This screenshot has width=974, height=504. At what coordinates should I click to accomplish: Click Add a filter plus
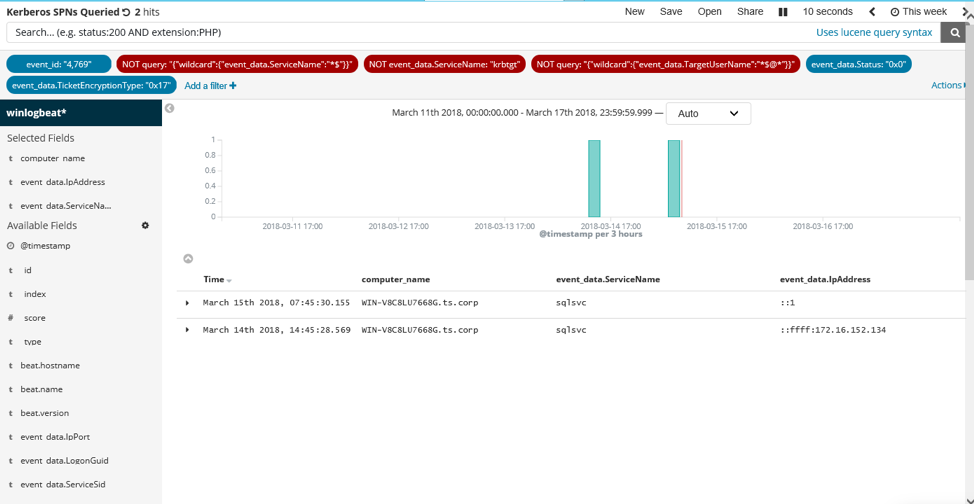pos(210,86)
